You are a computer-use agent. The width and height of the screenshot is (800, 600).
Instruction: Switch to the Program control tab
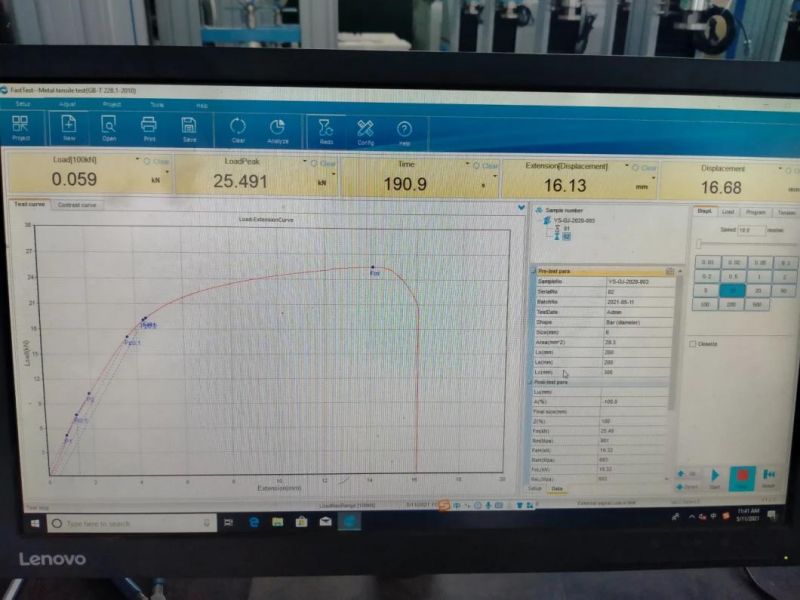[x=756, y=212]
